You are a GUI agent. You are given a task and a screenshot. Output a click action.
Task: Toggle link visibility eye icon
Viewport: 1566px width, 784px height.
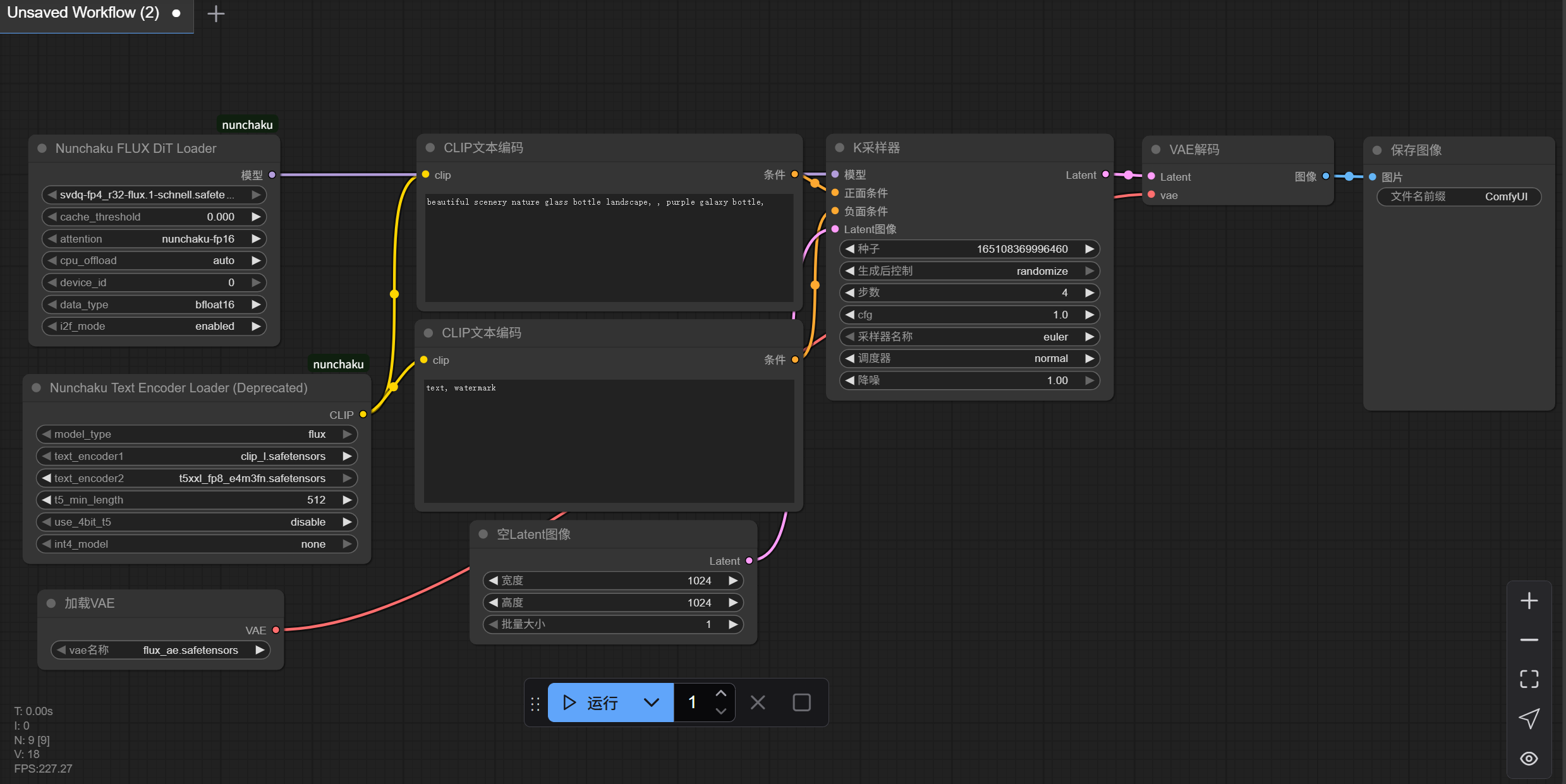point(1529,758)
